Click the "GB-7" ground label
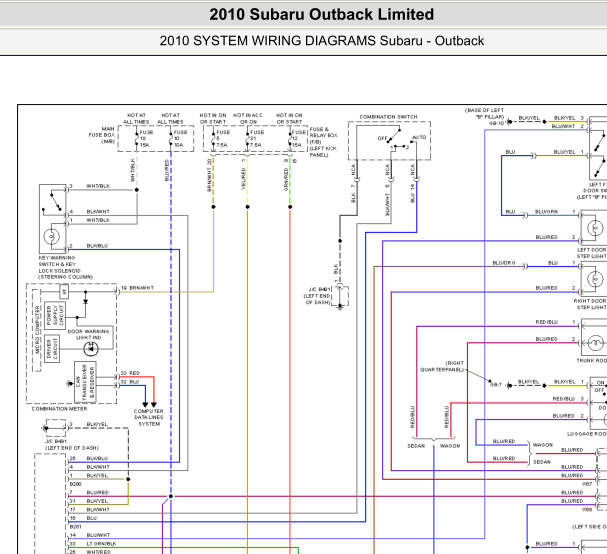The width and height of the screenshot is (607, 554). tap(496, 385)
